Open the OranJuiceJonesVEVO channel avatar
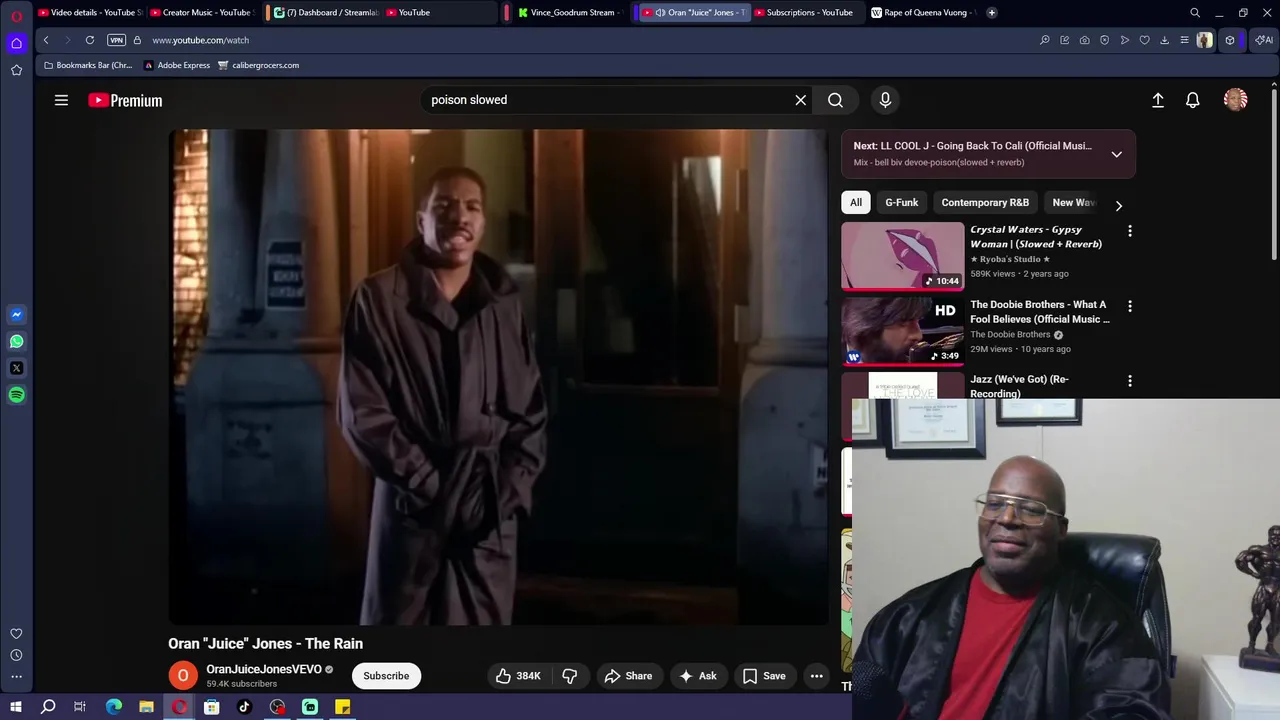Image resolution: width=1280 pixels, height=720 pixels. (183, 676)
